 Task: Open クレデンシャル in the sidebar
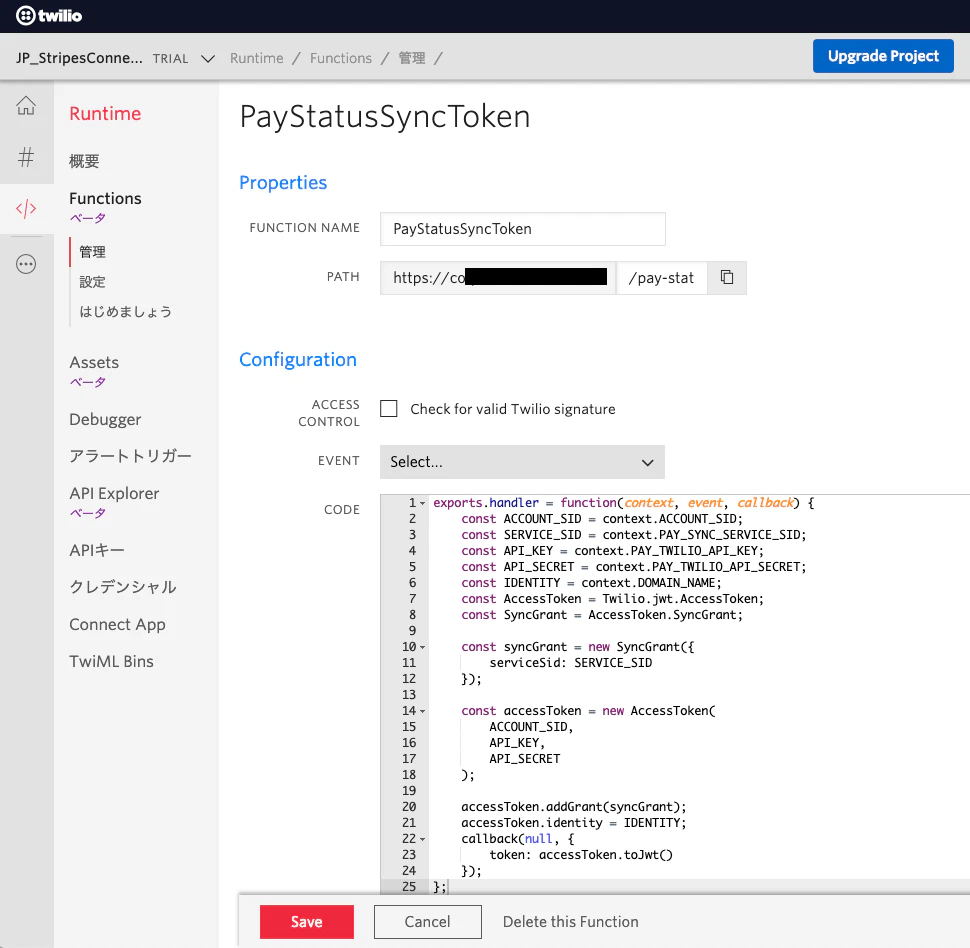[x=123, y=587]
